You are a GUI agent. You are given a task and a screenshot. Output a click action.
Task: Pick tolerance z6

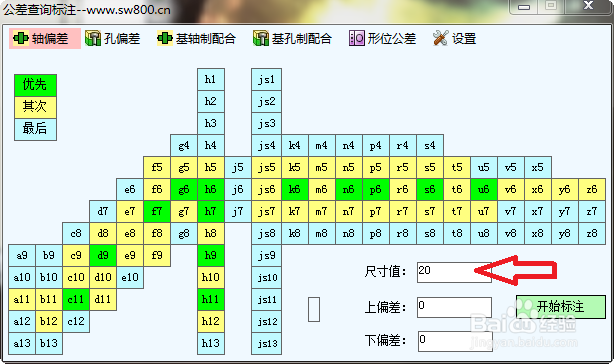coord(592,189)
